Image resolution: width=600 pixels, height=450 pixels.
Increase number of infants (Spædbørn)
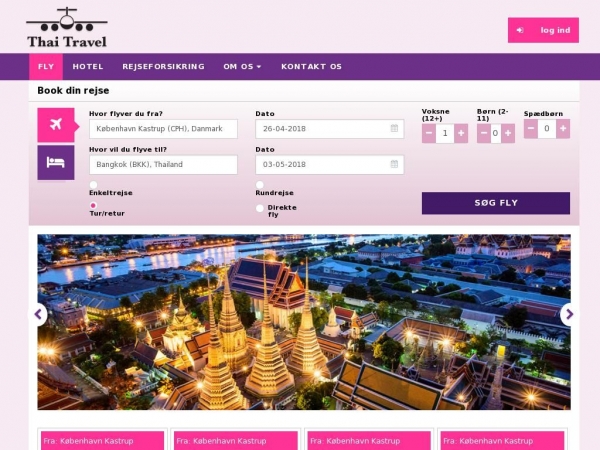click(563, 128)
